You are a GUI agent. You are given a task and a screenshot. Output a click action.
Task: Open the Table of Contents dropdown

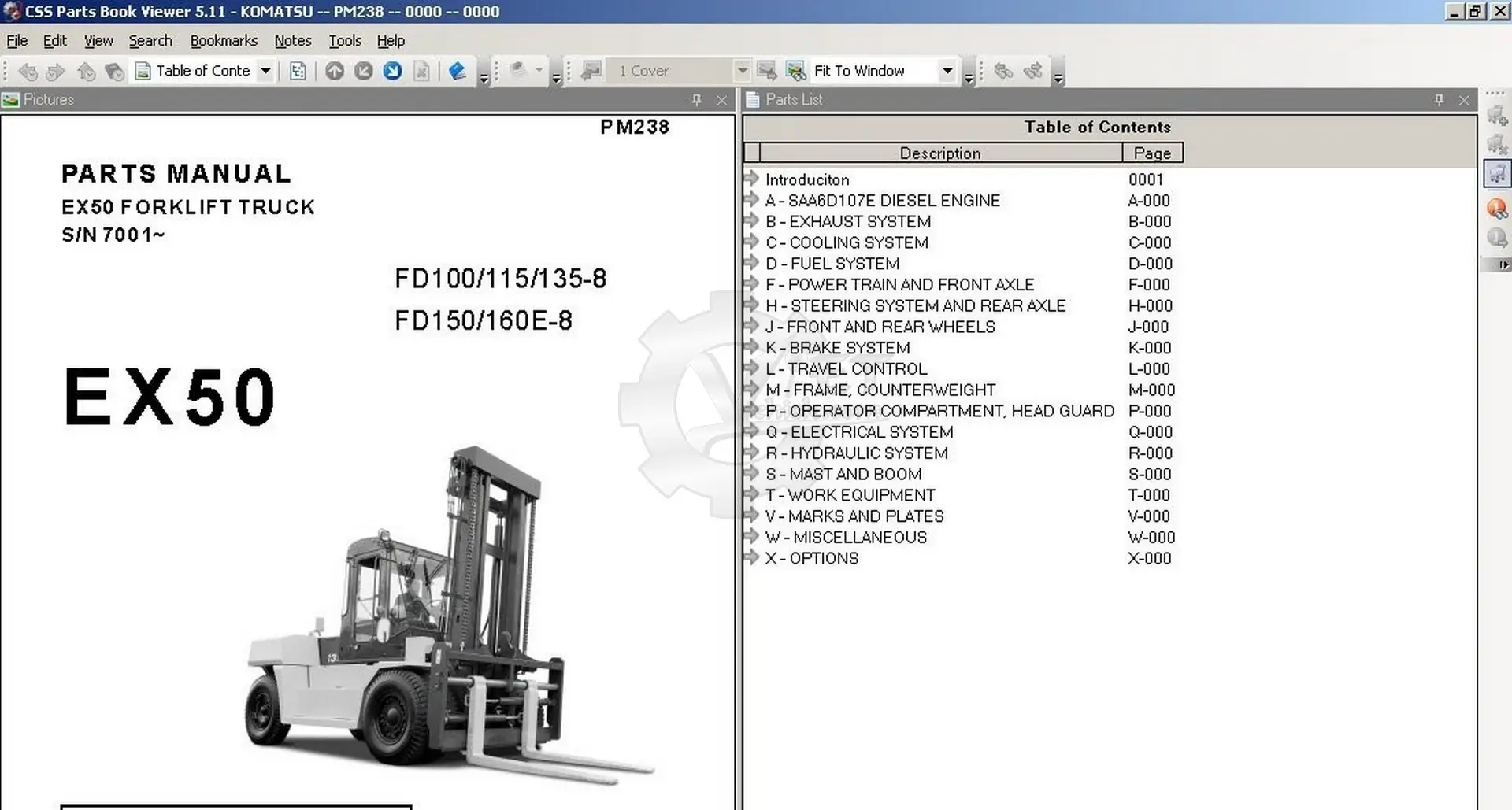tap(266, 71)
